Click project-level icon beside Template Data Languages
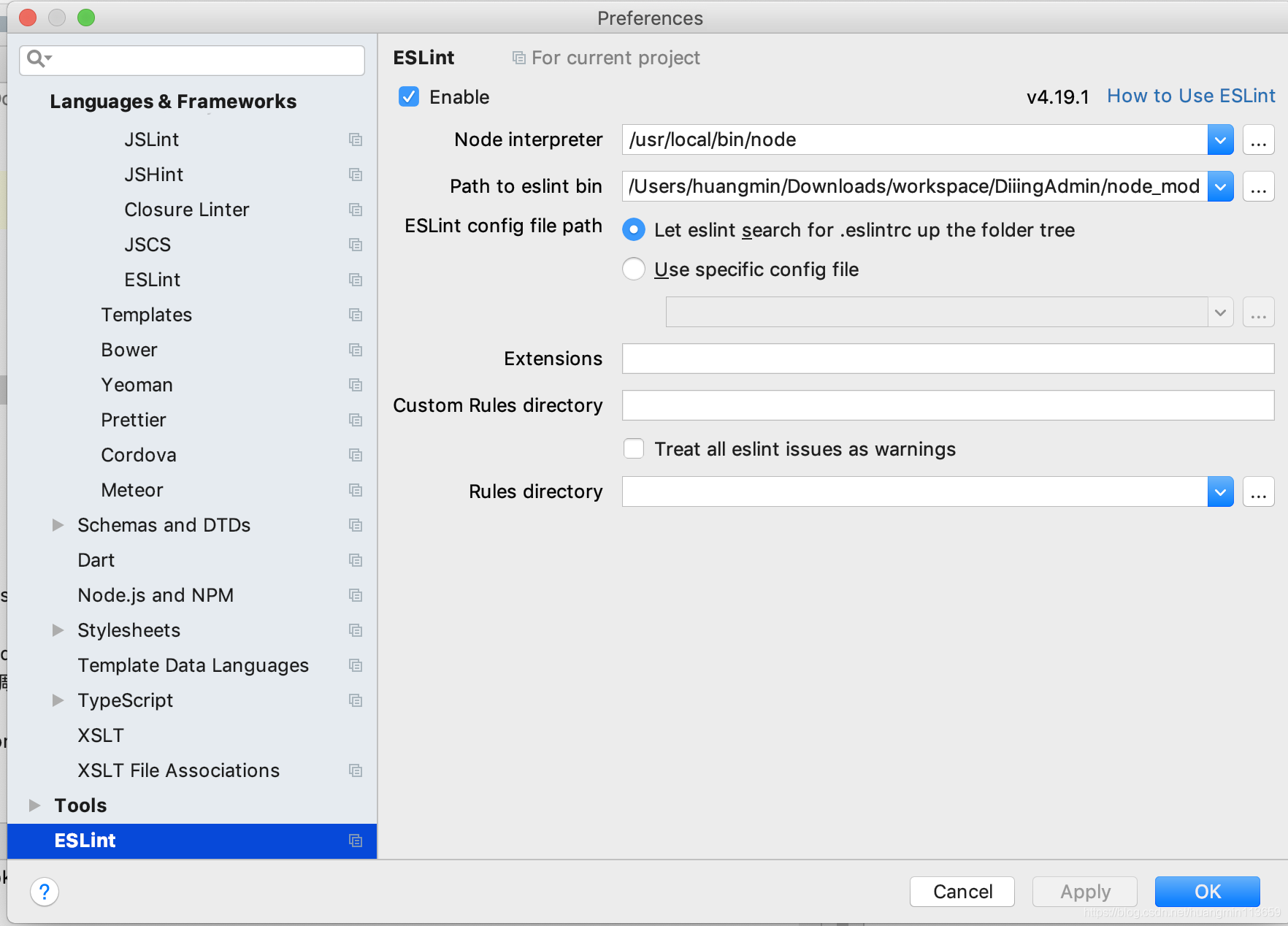The height and width of the screenshot is (926, 1288). pyautogui.click(x=356, y=665)
